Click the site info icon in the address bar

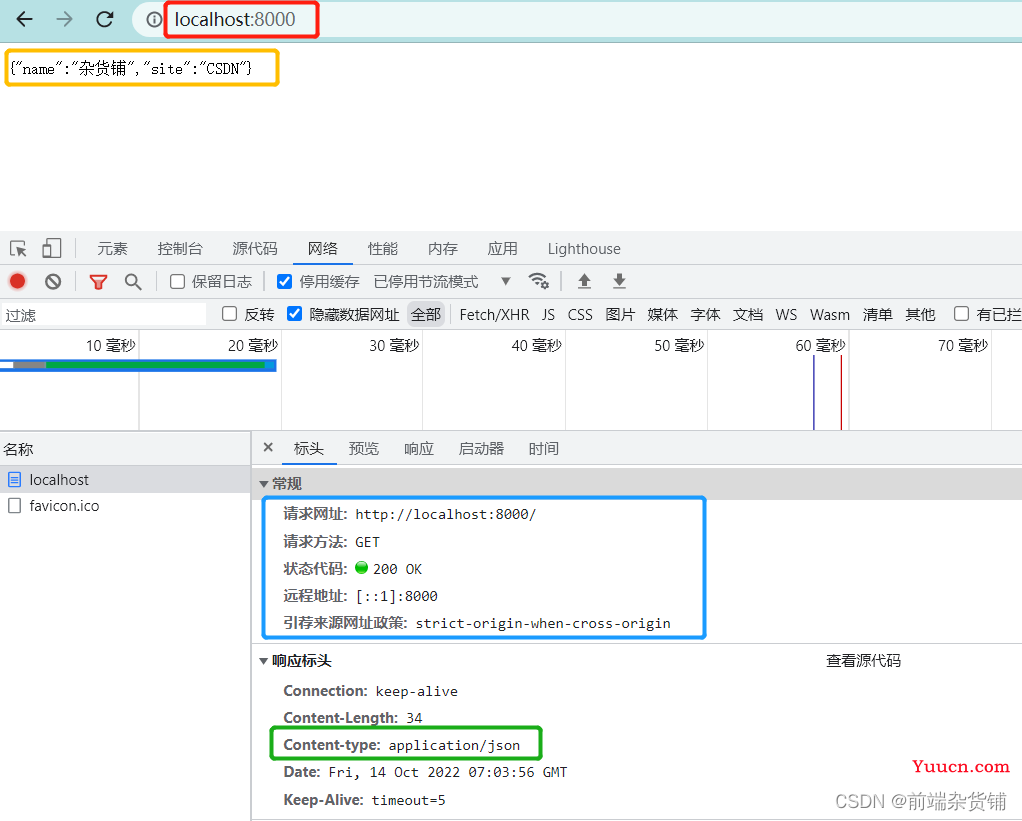pyautogui.click(x=154, y=20)
